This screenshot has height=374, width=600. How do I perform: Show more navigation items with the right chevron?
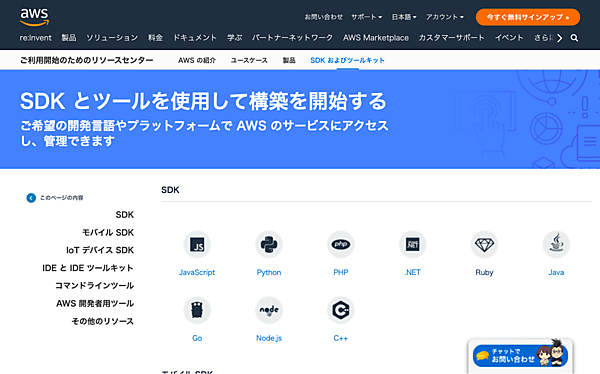point(560,38)
